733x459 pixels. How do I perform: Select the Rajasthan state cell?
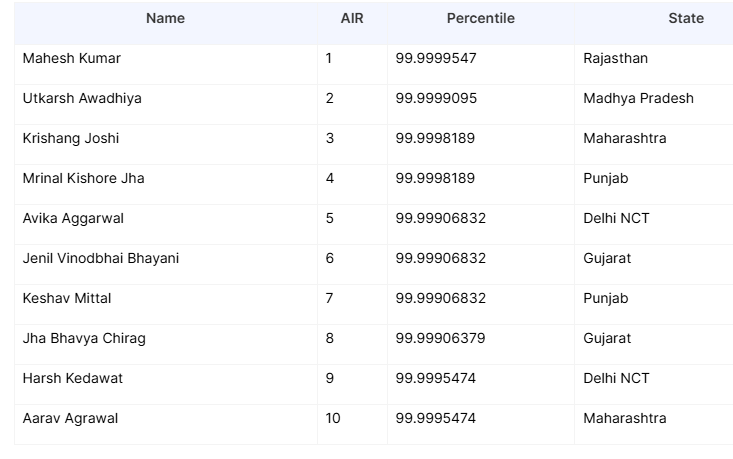[x=615, y=58]
